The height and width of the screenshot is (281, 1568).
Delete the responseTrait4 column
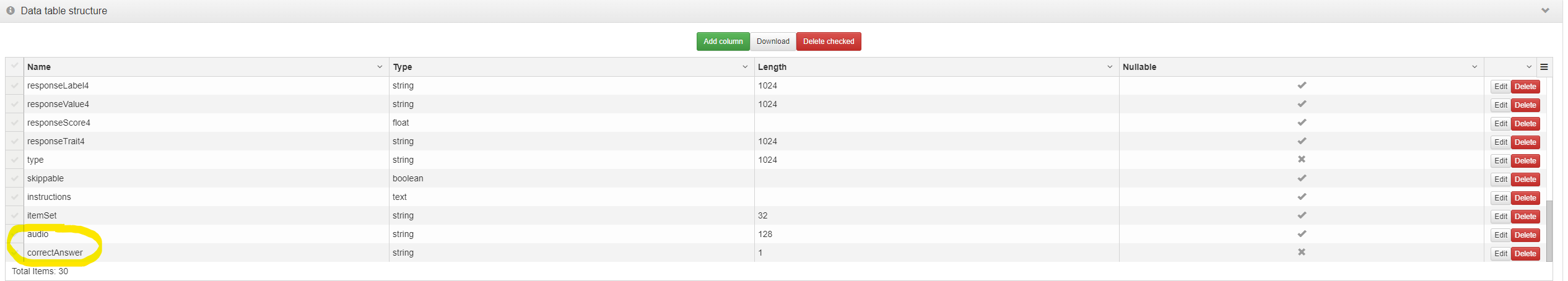1525,142
